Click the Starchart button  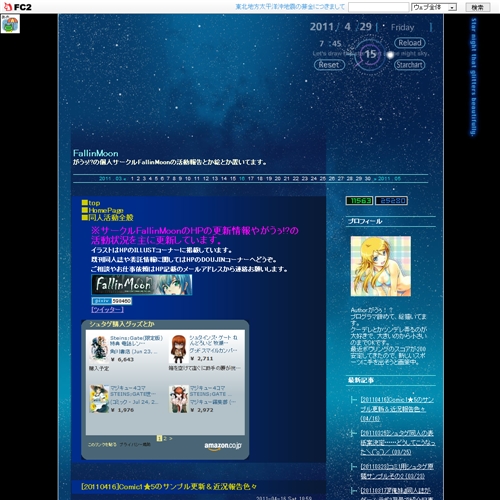pyautogui.click(x=410, y=65)
